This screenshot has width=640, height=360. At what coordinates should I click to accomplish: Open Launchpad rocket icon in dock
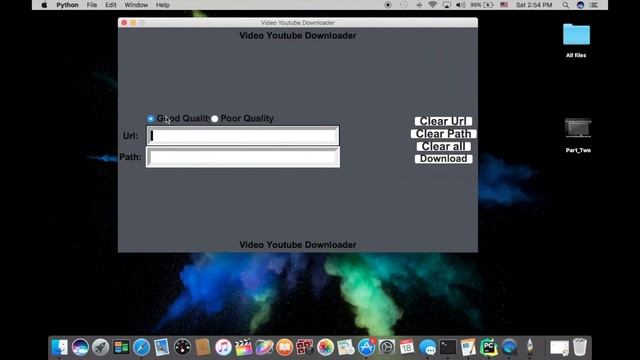100,347
